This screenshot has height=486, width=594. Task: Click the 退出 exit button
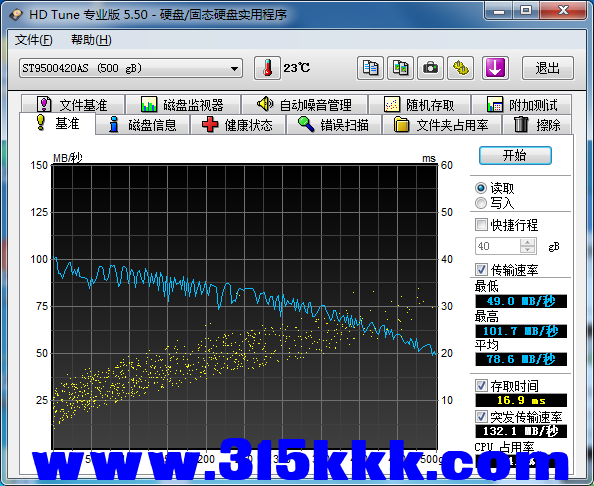pyautogui.click(x=548, y=68)
